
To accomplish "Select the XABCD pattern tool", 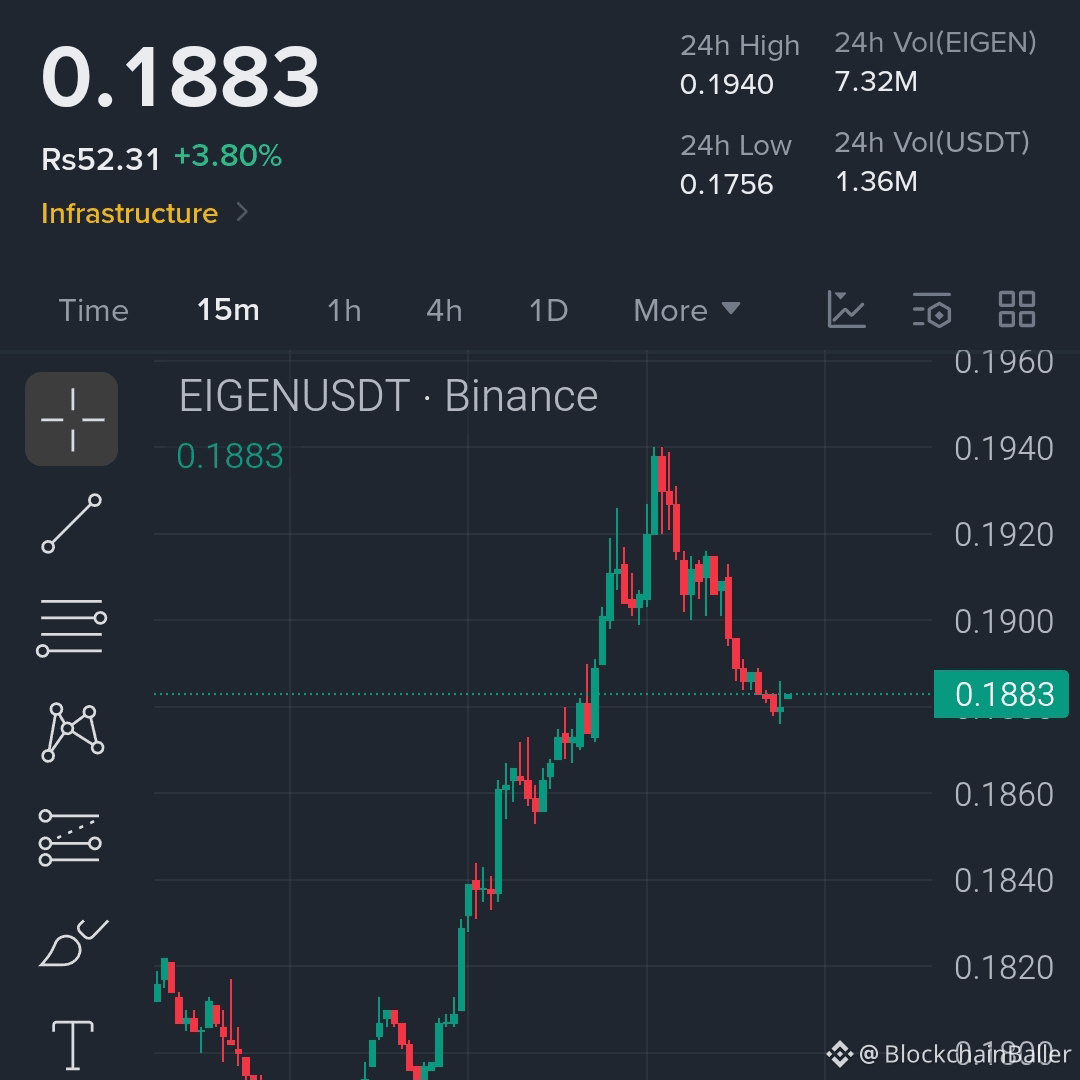I will click(72, 732).
